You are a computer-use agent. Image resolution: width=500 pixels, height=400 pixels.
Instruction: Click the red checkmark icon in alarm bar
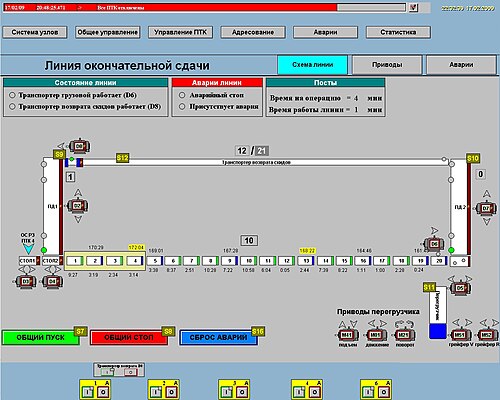[x=413, y=7]
